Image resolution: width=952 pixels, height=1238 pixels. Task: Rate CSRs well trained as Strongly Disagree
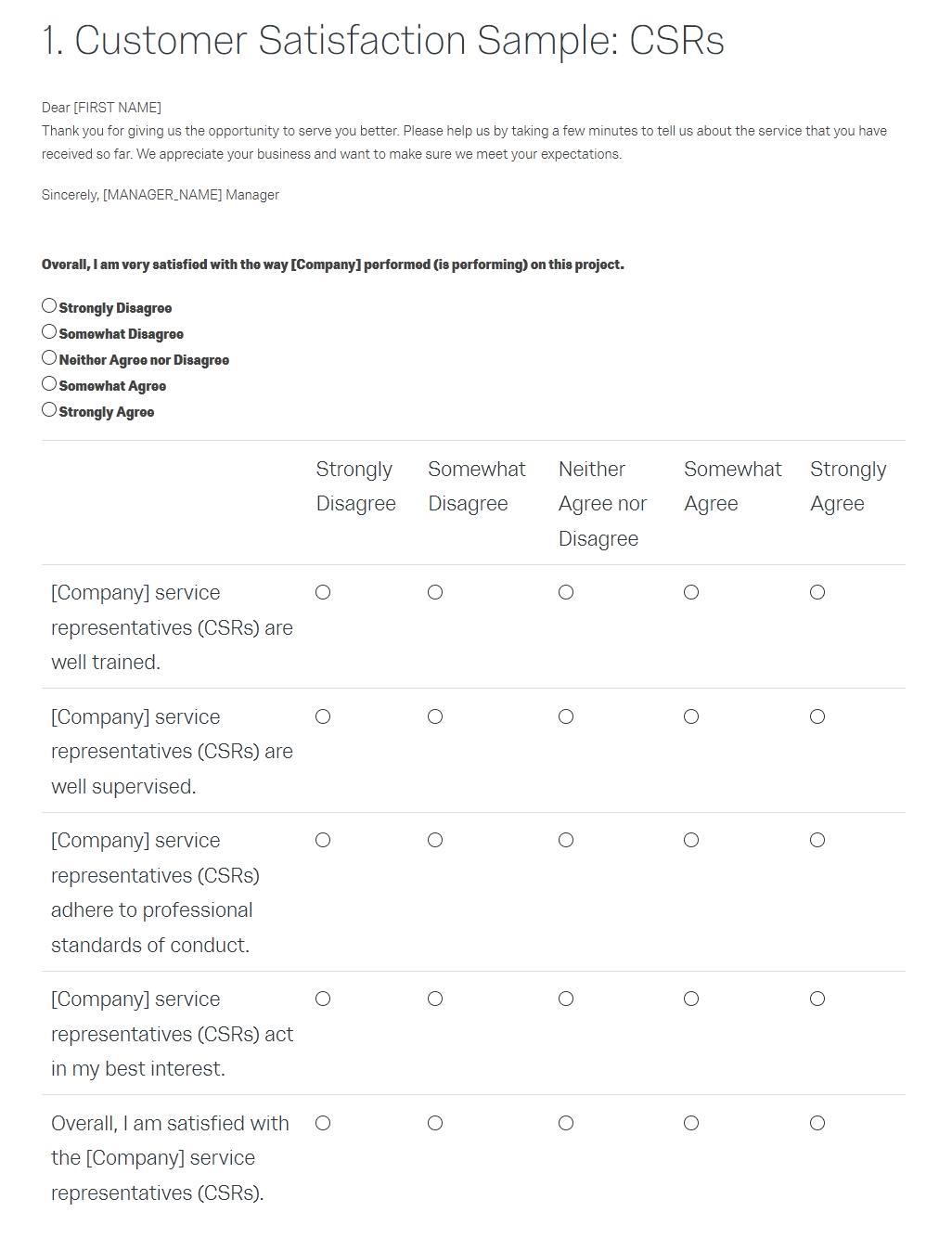(323, 592)
